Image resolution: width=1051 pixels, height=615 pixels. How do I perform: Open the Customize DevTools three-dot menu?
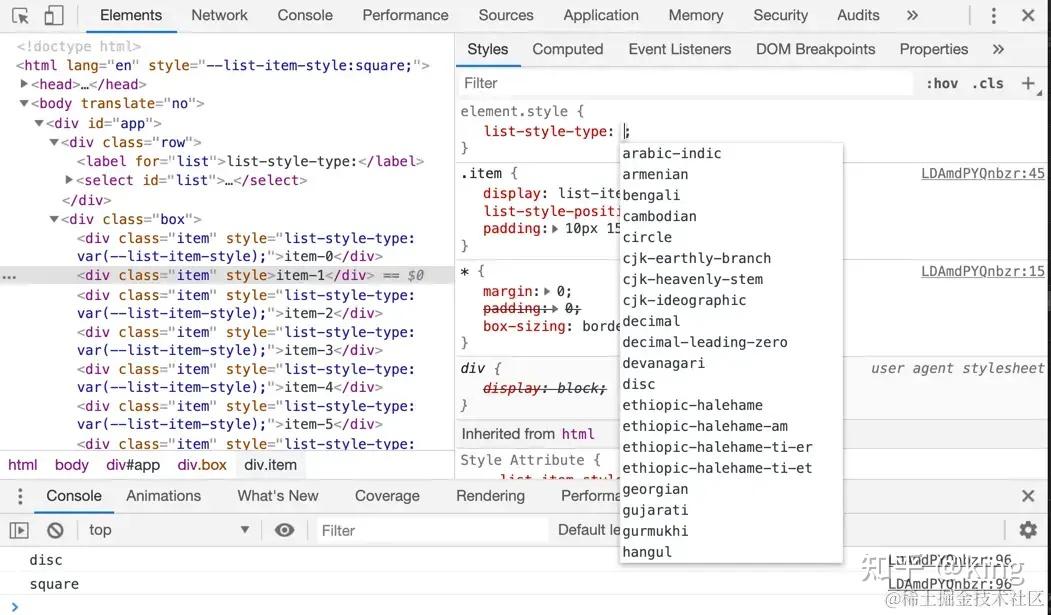click(x=995, y=15)
